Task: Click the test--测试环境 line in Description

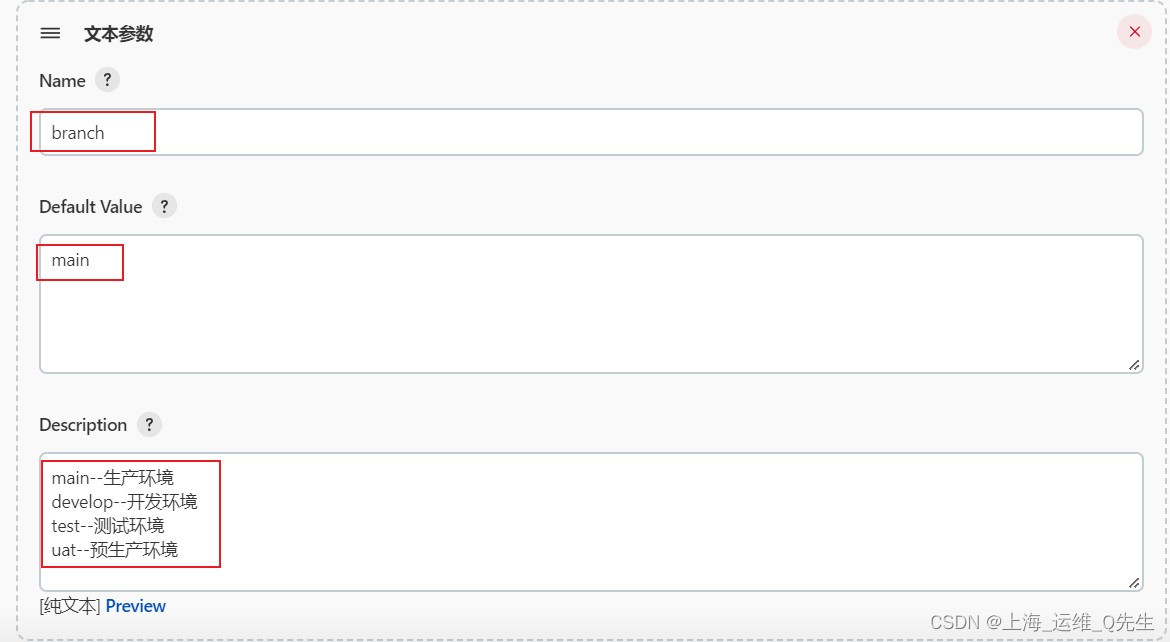Action: tap(108, 526)
